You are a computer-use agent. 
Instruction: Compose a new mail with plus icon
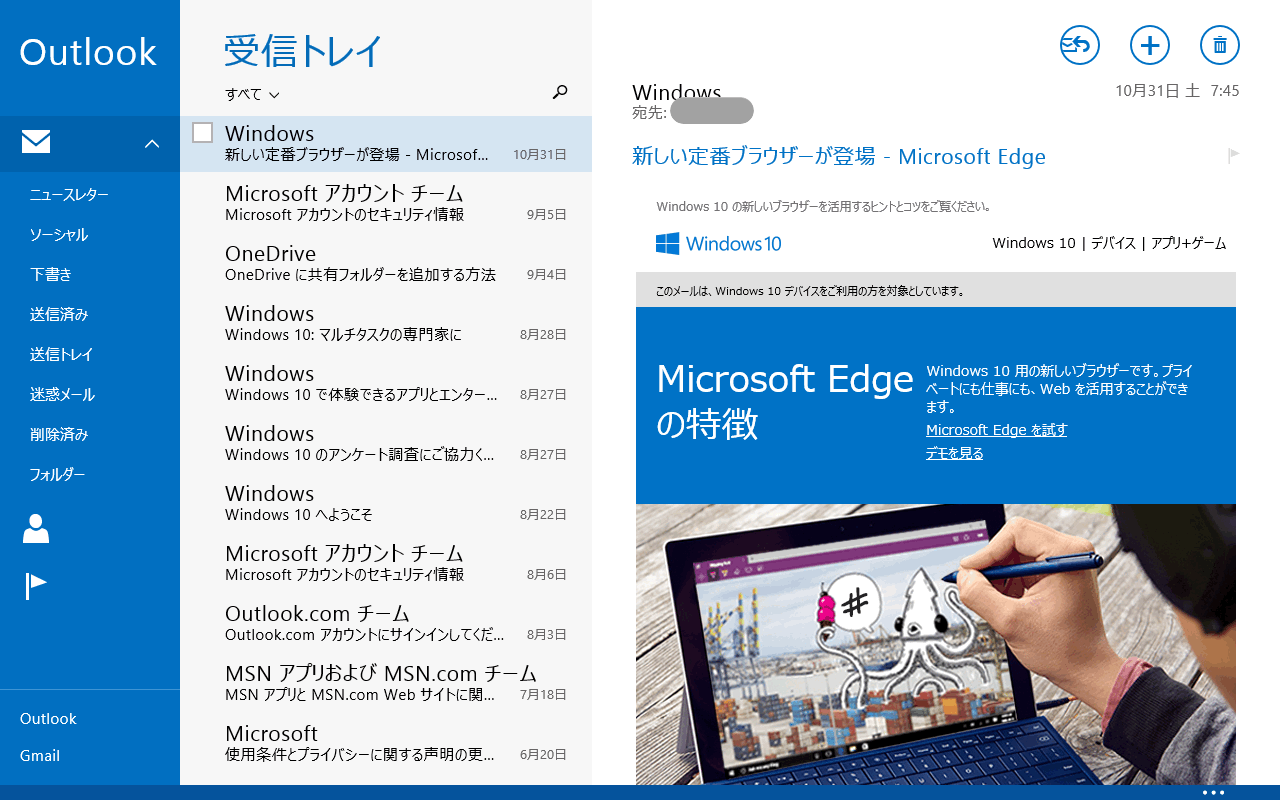[1149, 45]
